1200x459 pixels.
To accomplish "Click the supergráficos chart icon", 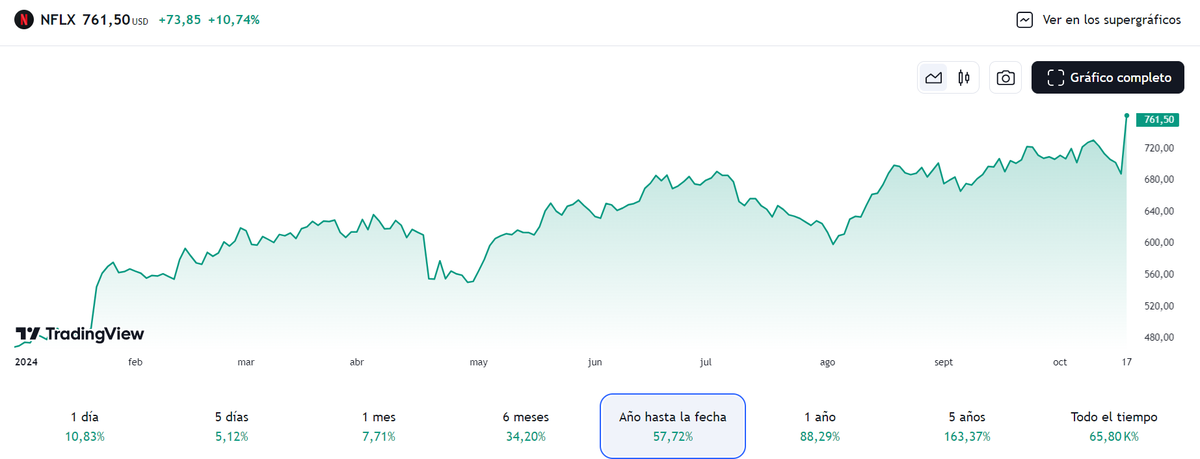I will [1024, 20].
